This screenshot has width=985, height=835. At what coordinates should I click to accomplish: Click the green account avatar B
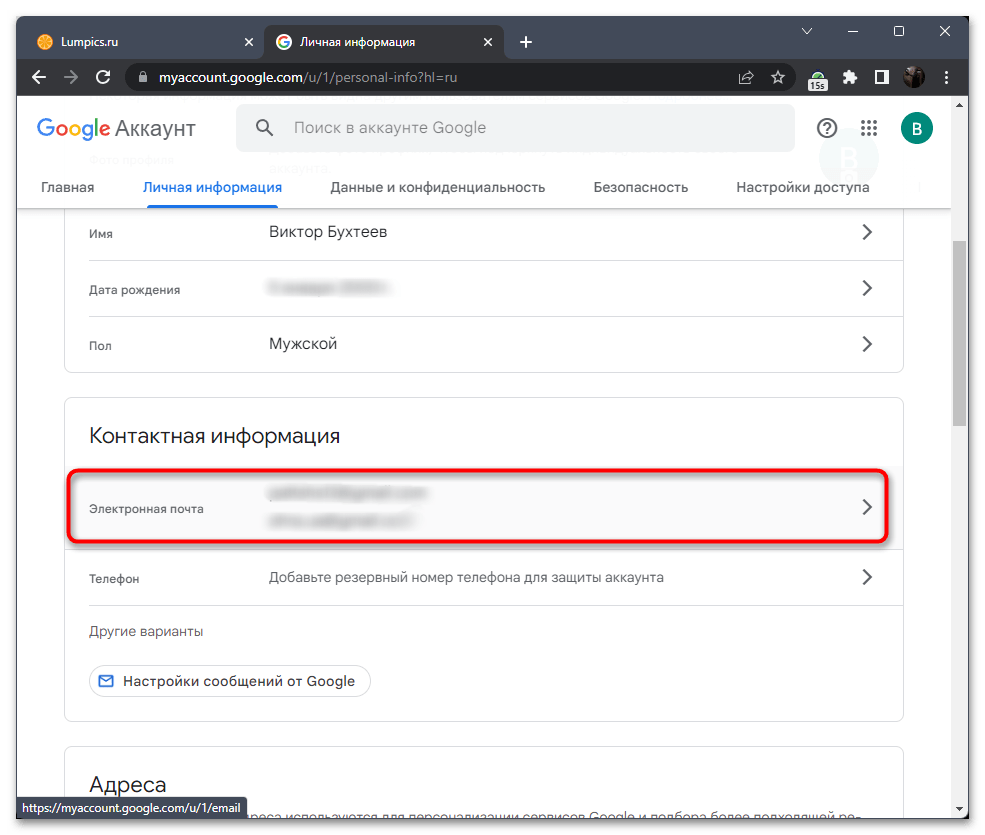click(x=916, y=128)
